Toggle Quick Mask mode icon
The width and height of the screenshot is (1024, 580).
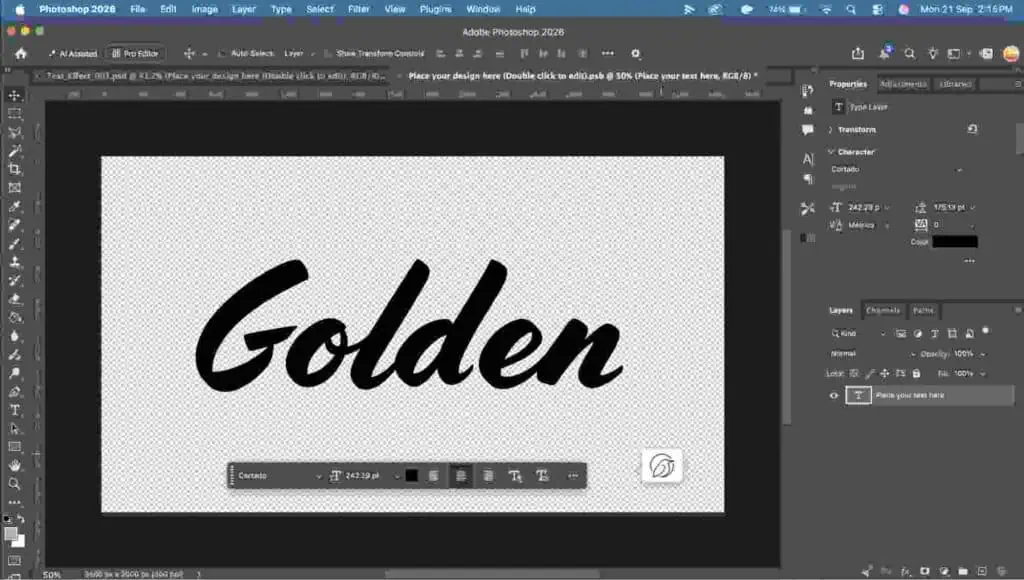(x=14, y=561)
